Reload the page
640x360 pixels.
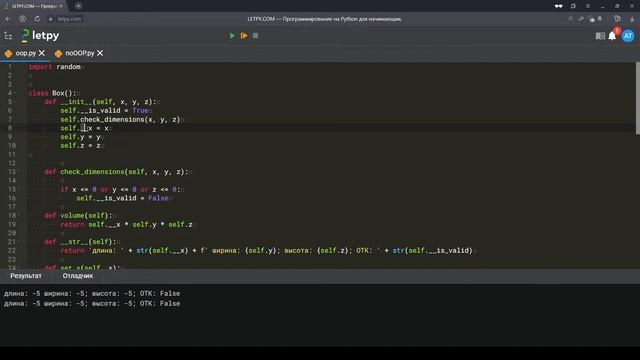click(37, 19)
